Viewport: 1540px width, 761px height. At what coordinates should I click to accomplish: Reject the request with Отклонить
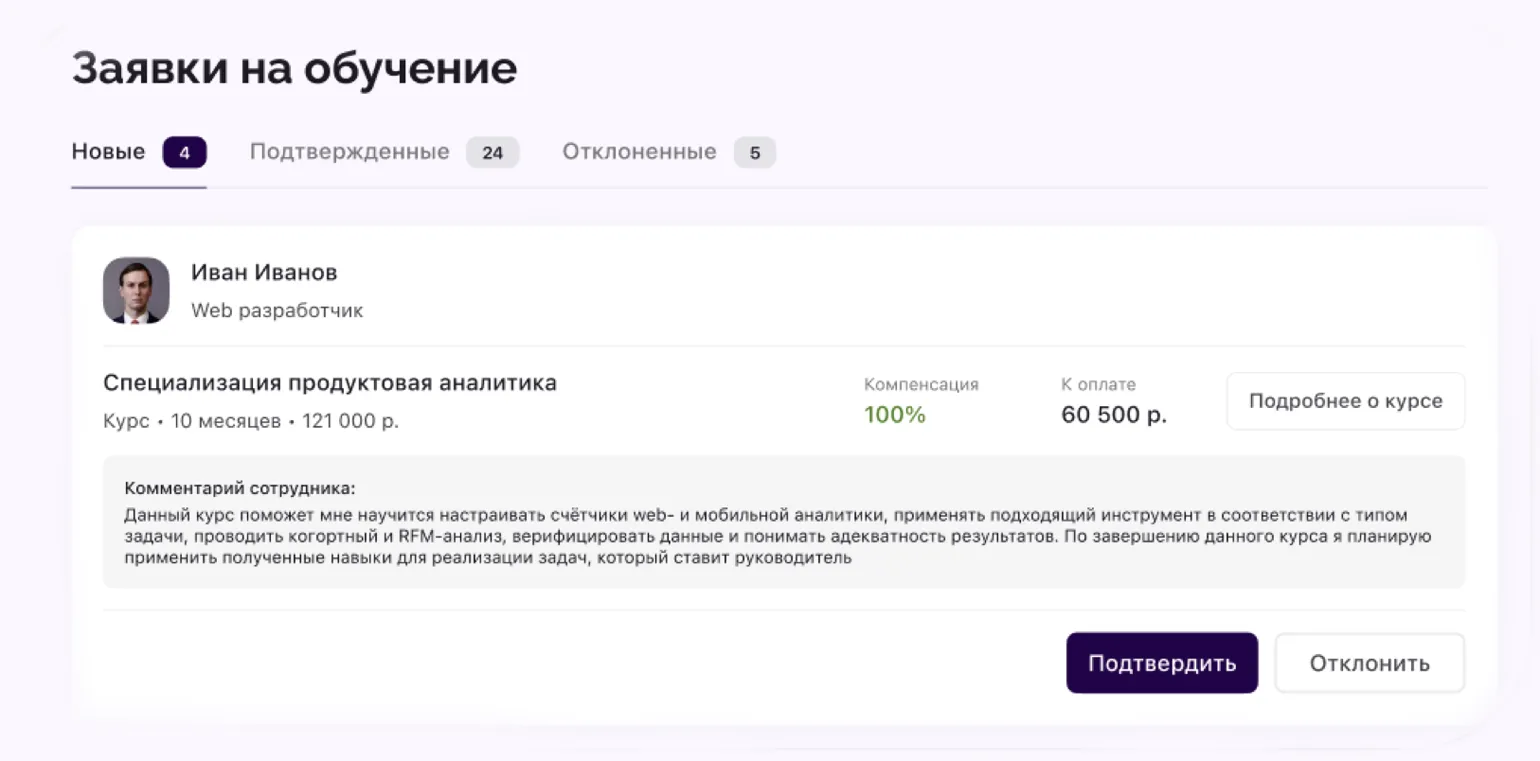(1369, 663)
